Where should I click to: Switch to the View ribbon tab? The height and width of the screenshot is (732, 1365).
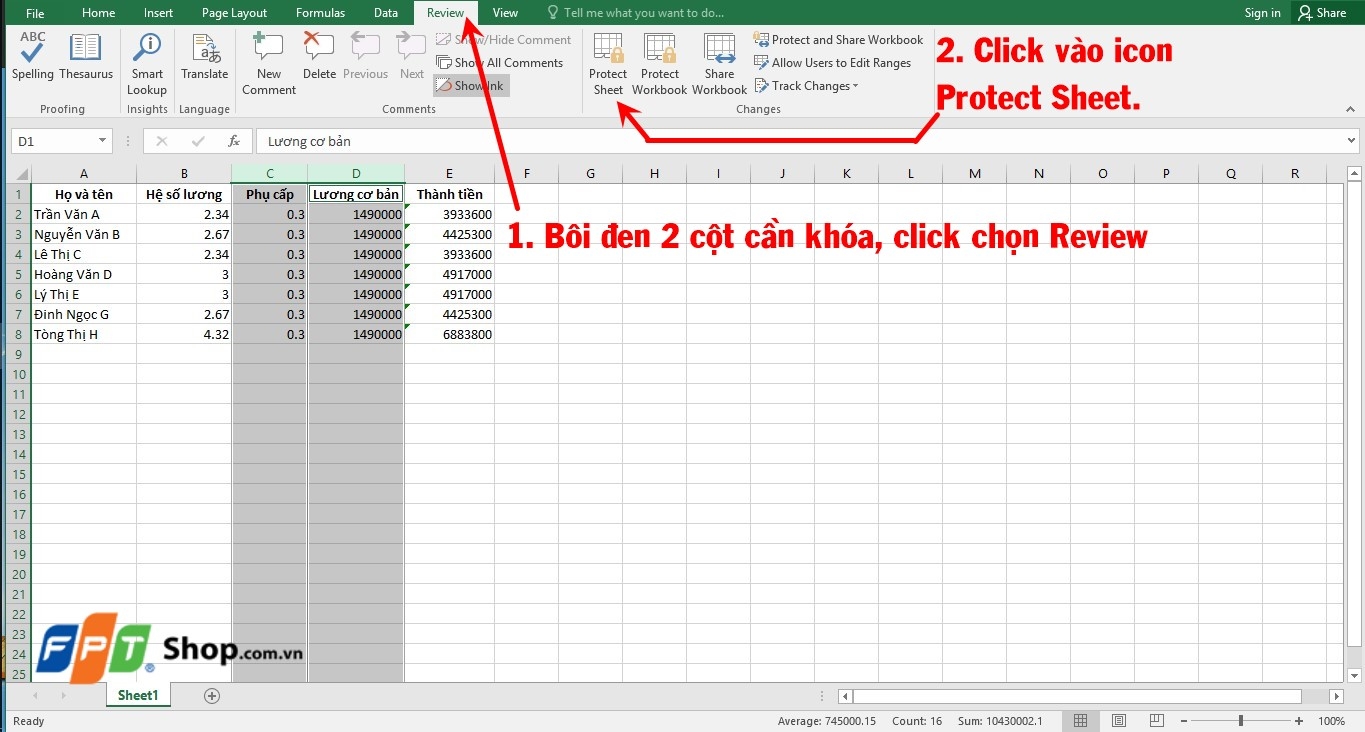pos(505,12)
